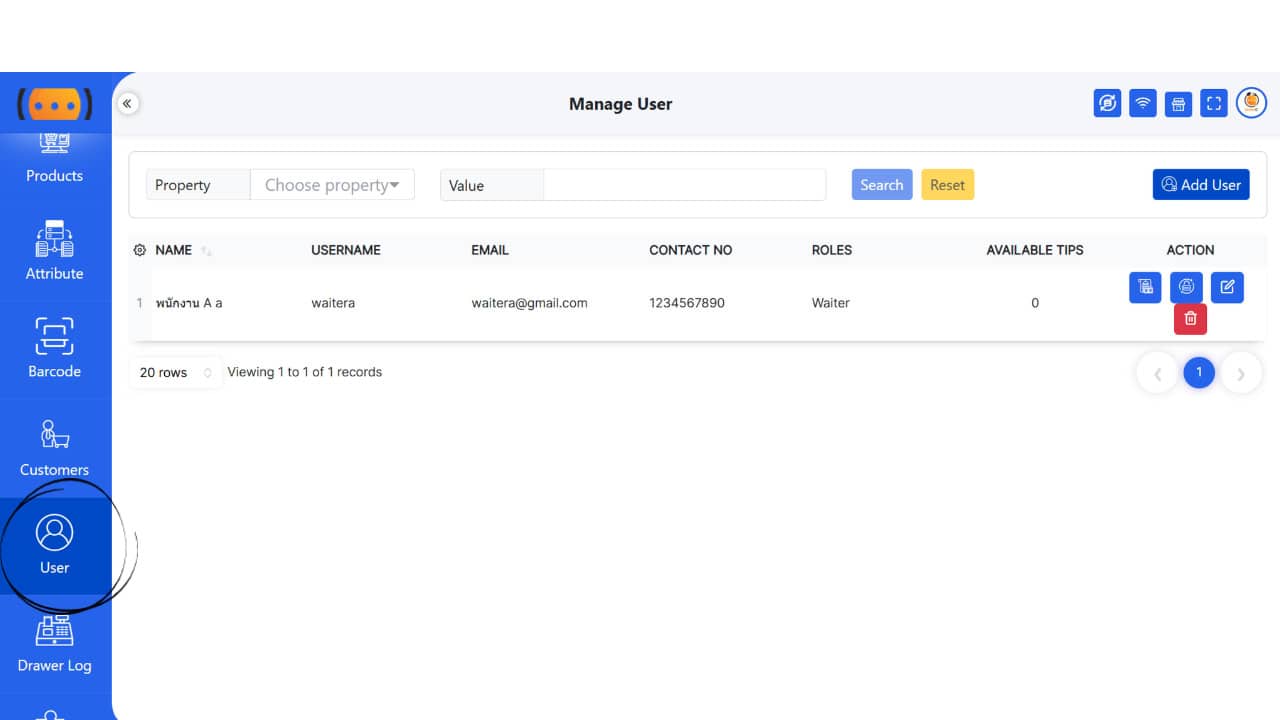Navigate to Customers in sidebar
The height and width of the screenshot is (720, 1280).
point(54,449)
